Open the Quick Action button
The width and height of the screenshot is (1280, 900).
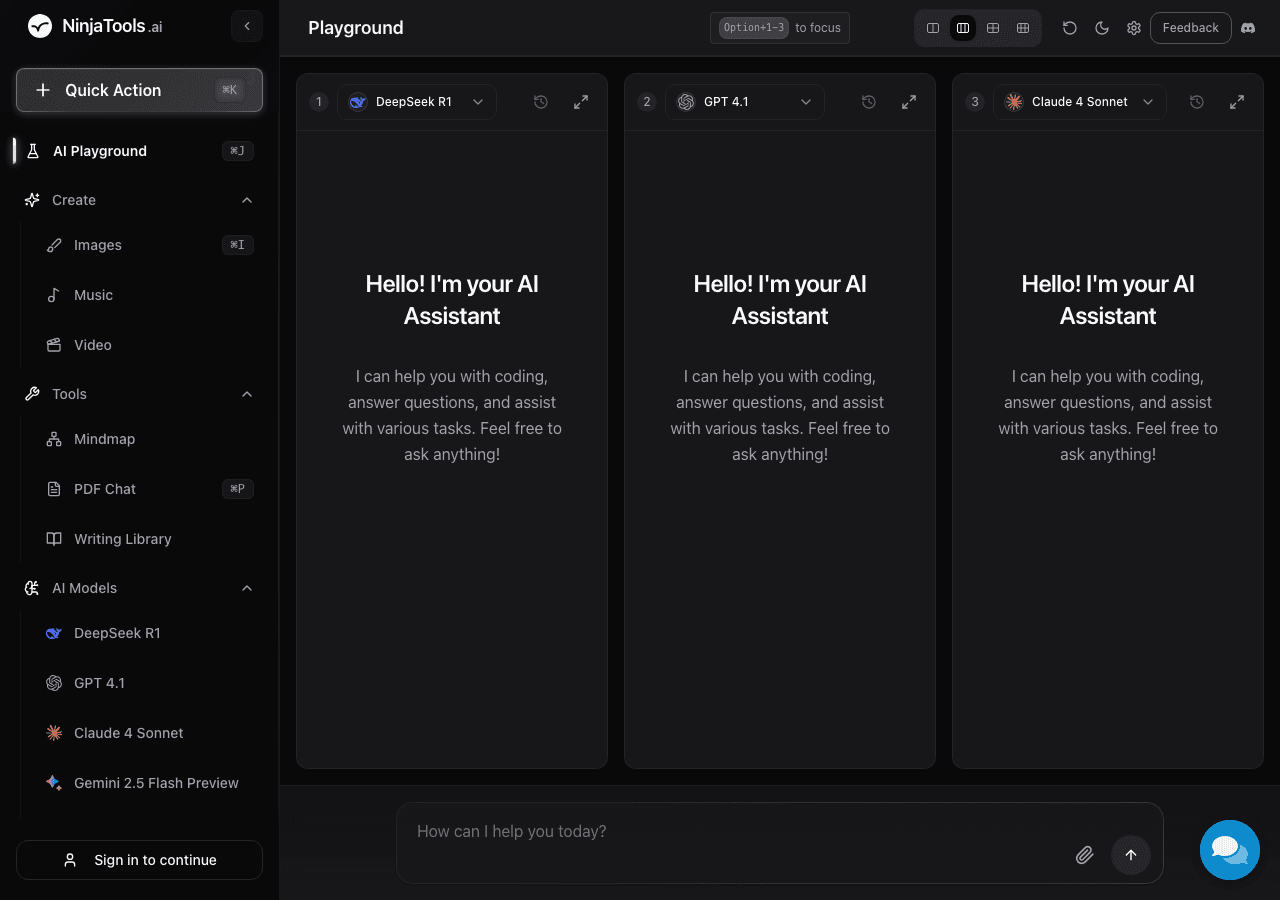139,90
